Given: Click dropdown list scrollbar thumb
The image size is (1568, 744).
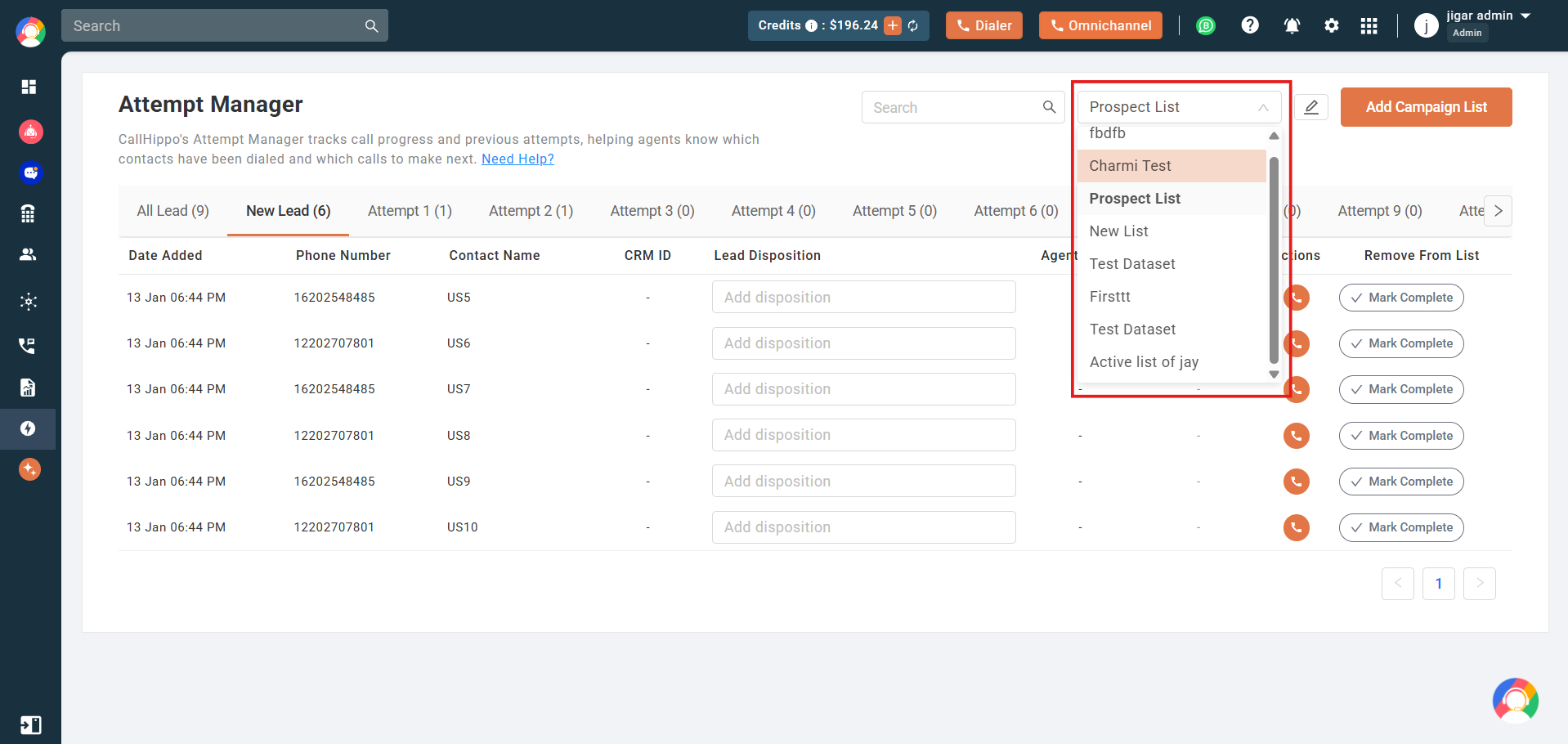Looking at the screenshot, I should click(x=1274, y=259).
